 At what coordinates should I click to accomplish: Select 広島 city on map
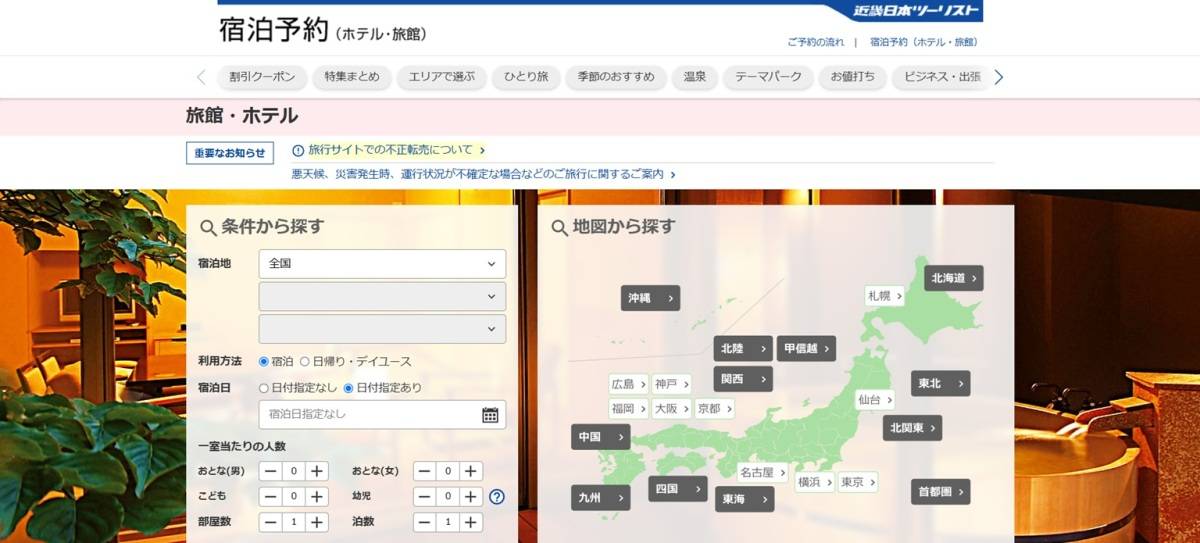(x=629, y=384)
